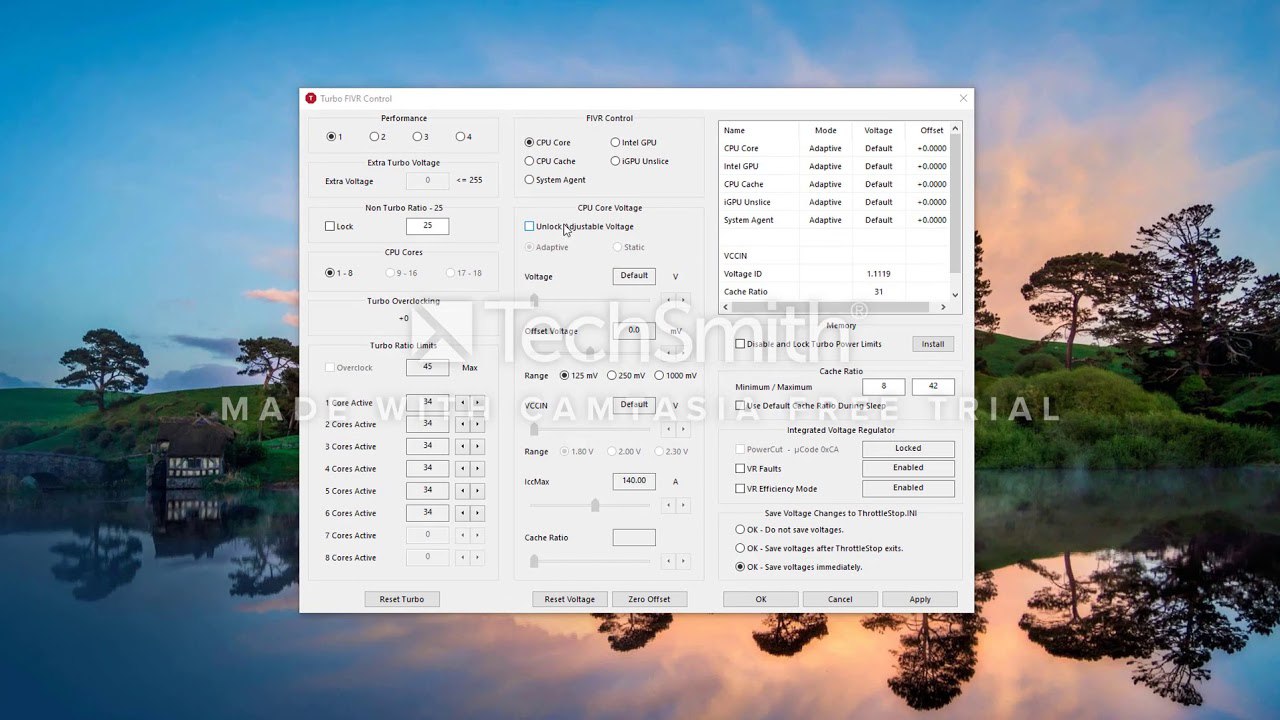1280x720 pixels.
Task: Close the Turbo FIVR Control window
Action: (x=963, y=98)
